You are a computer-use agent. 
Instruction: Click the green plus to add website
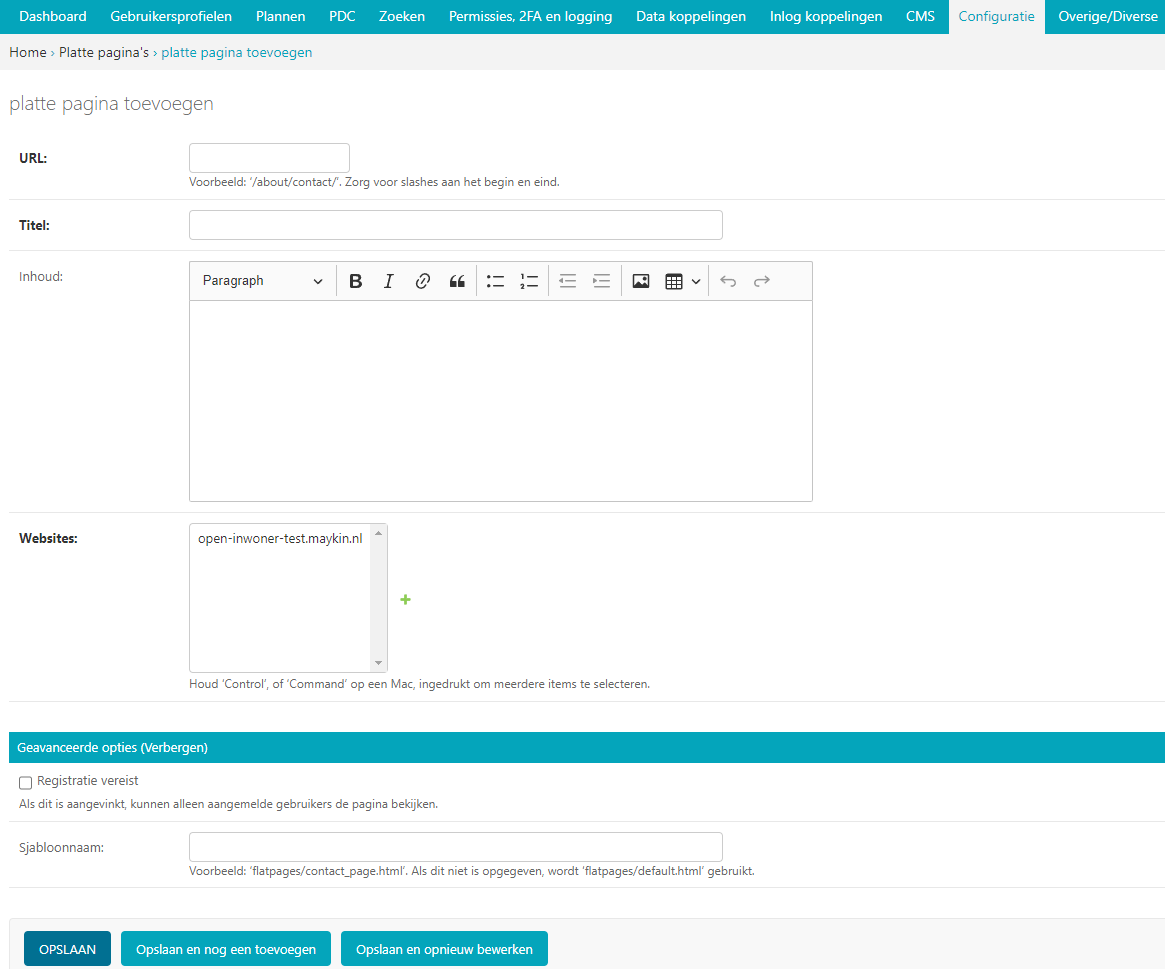pos(406,600)
